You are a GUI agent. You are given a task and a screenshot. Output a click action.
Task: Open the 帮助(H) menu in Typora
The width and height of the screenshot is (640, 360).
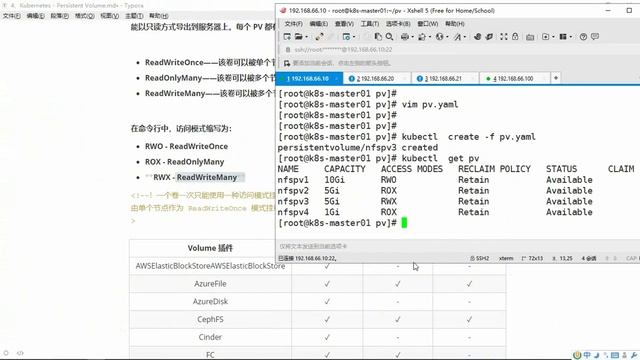159,16
